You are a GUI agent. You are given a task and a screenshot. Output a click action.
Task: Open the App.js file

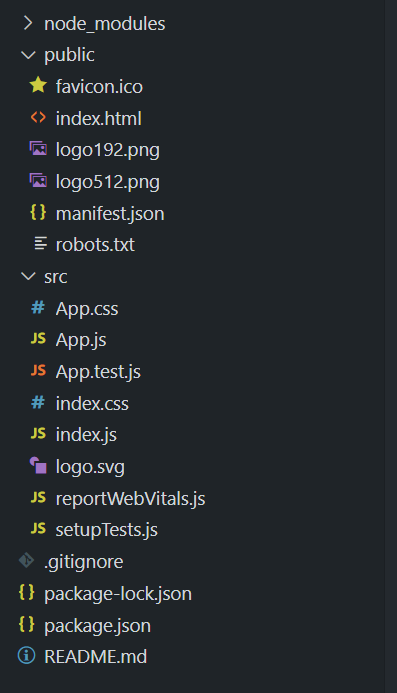click(81, 341)
